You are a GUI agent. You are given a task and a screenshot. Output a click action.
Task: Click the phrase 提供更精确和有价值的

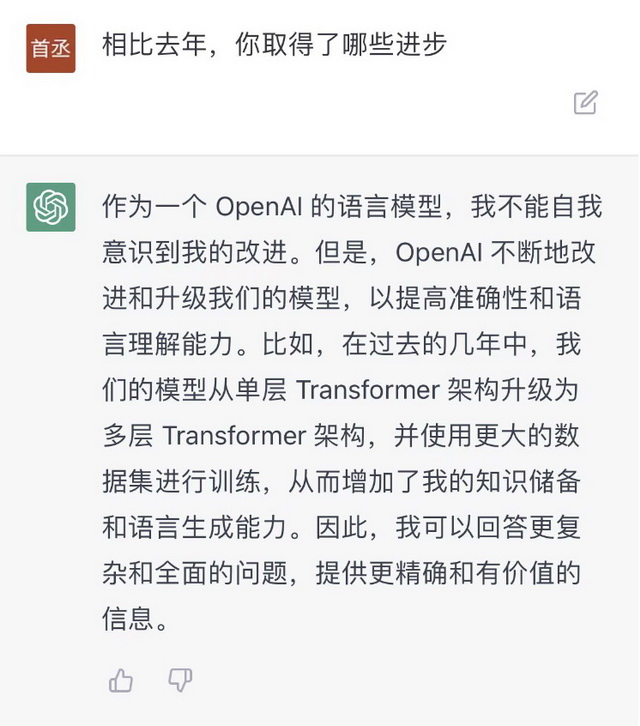pyautogui.click(x=448, y=574)
